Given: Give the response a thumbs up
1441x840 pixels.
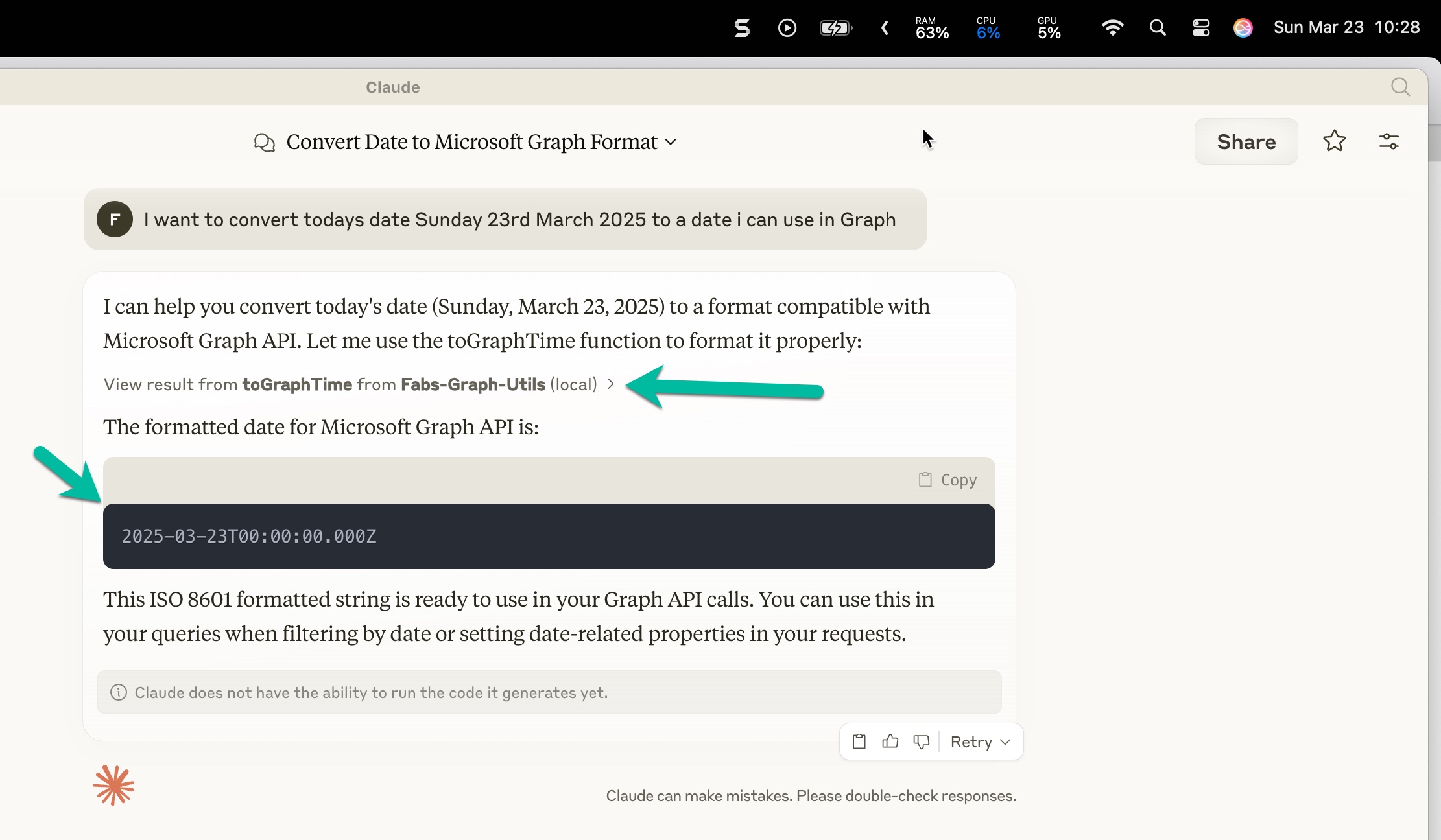Looking at the screenshot, I should [890, 741].
